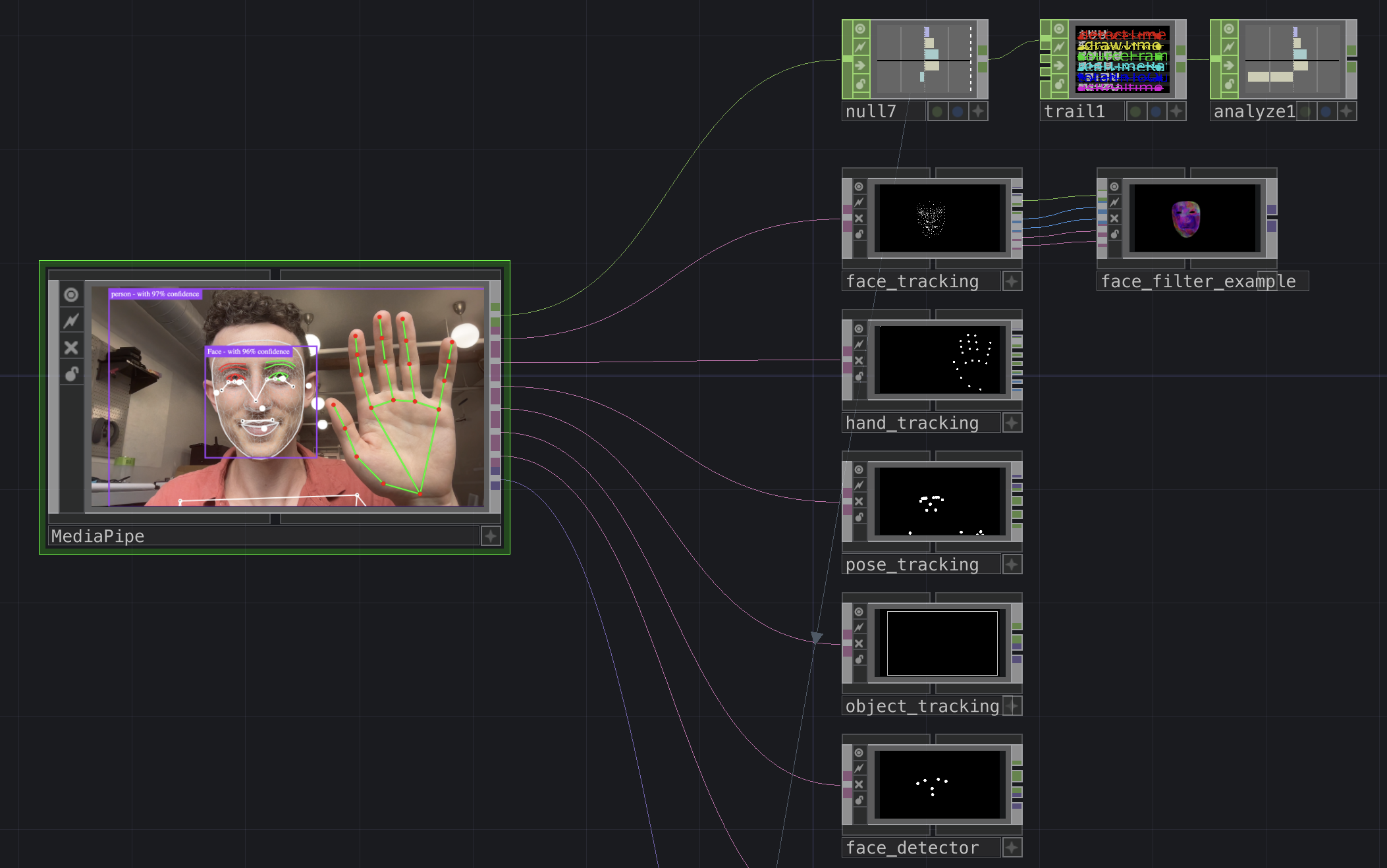
Task: Activate the MediaPipe viewer-active plus button
Action: [490, 536]
